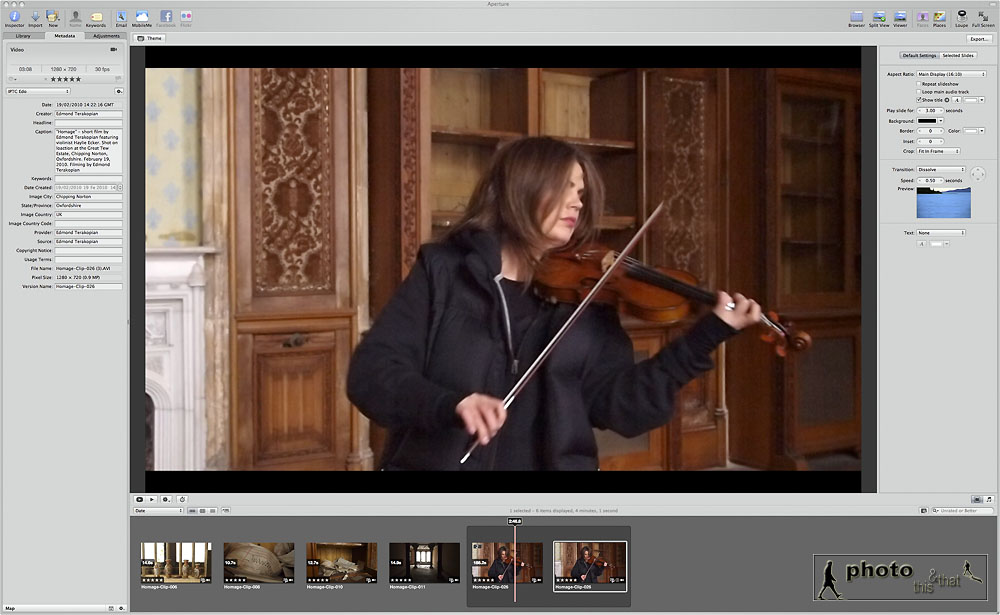The height and width of the screenshot is (615, 1000).
Task: Uncheck the Show title checkbox
Action: pos(919,100)
